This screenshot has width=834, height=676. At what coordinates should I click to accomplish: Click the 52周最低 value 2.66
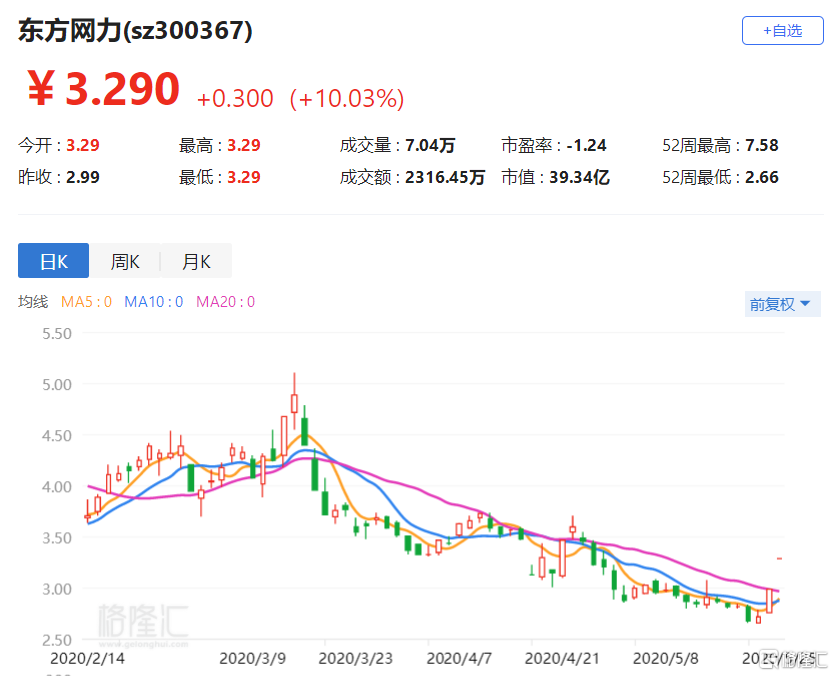point(762,177)
